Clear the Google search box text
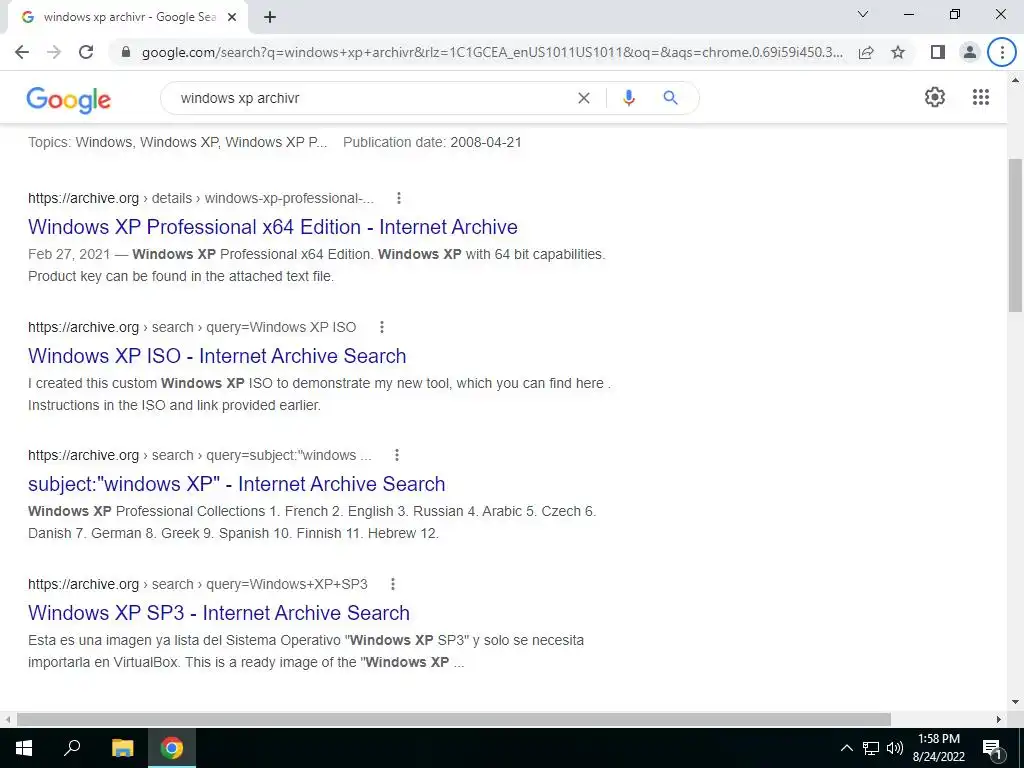Image resolution: width=1024 pixels, height=768 pixels. (584, 98)
